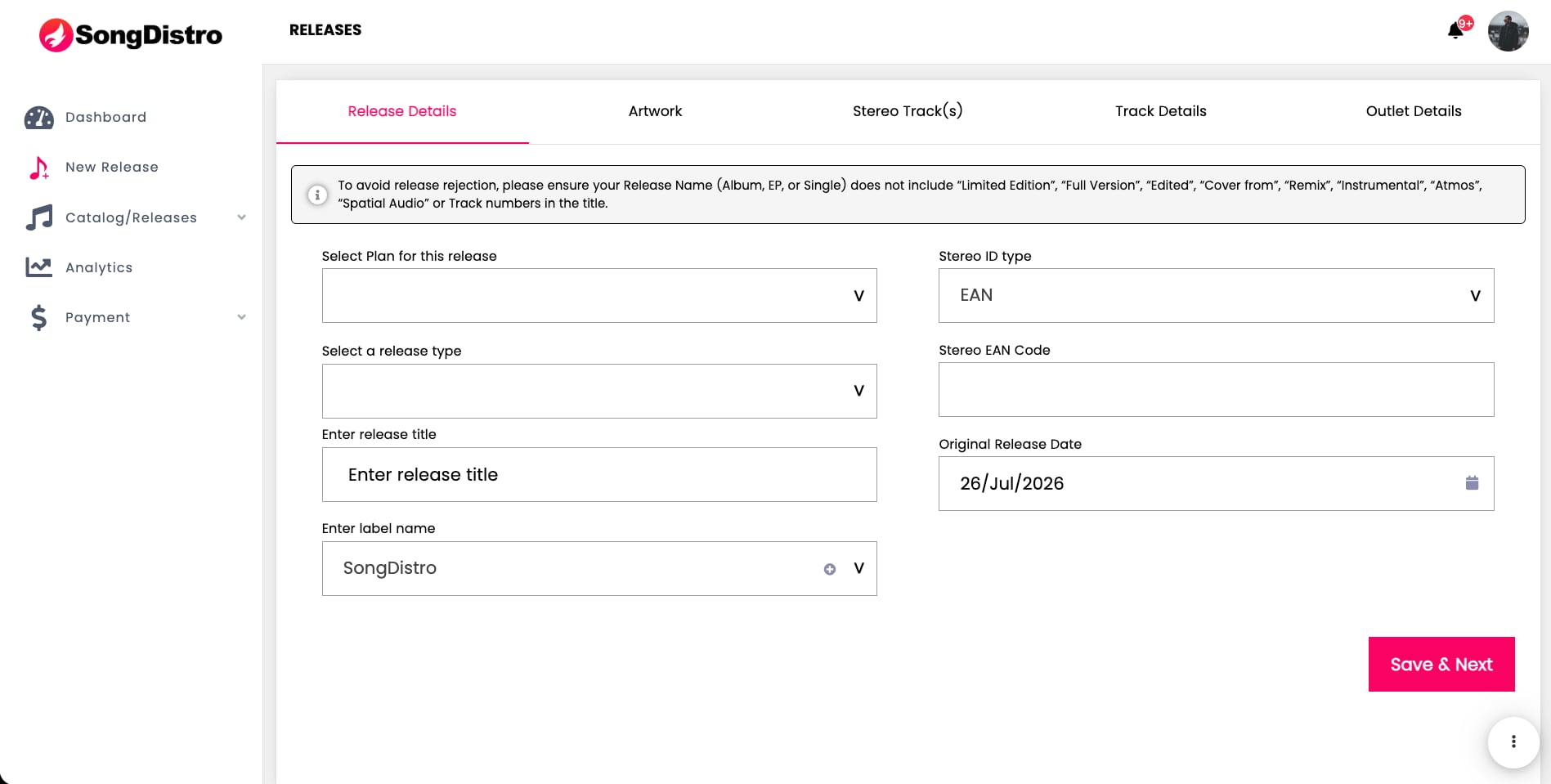Click the Analytics chart icon
The image size is (1551, 784).
[38, 267]
